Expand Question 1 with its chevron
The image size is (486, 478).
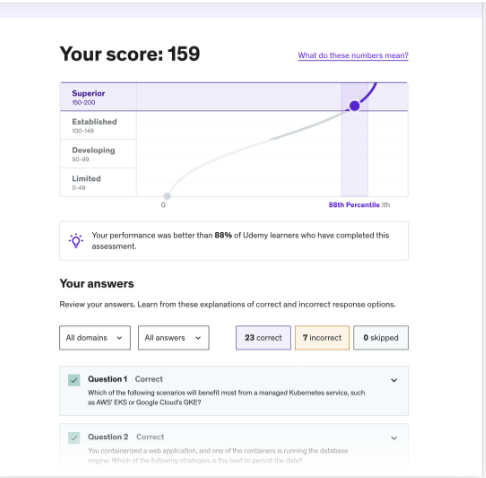coord(394,380)
